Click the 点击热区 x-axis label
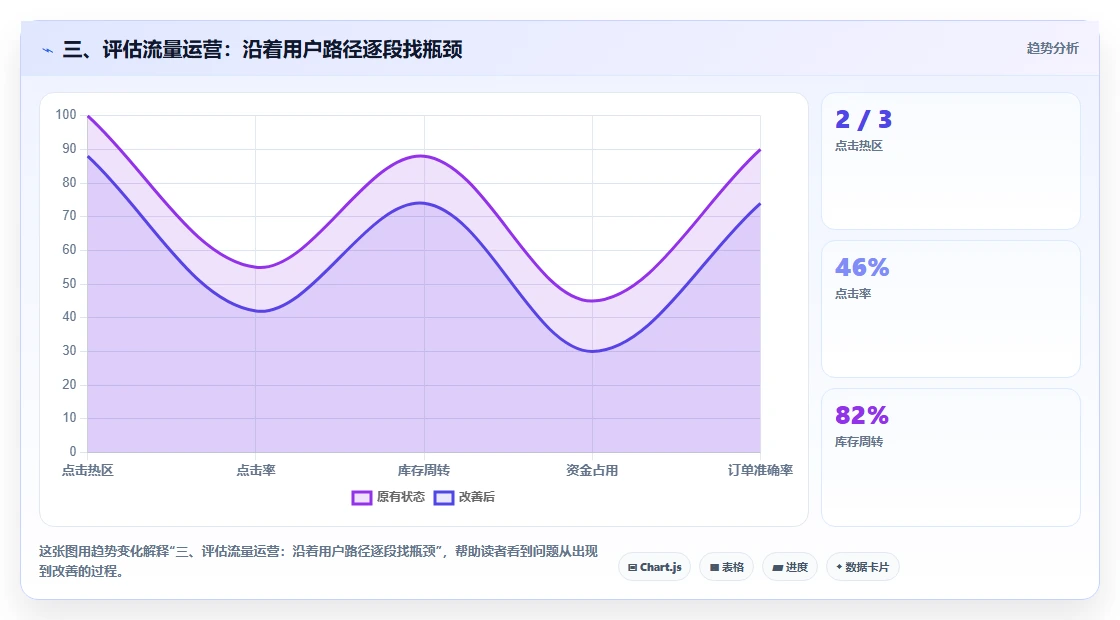Screen dimensions: 1120x620 [87, 470]
